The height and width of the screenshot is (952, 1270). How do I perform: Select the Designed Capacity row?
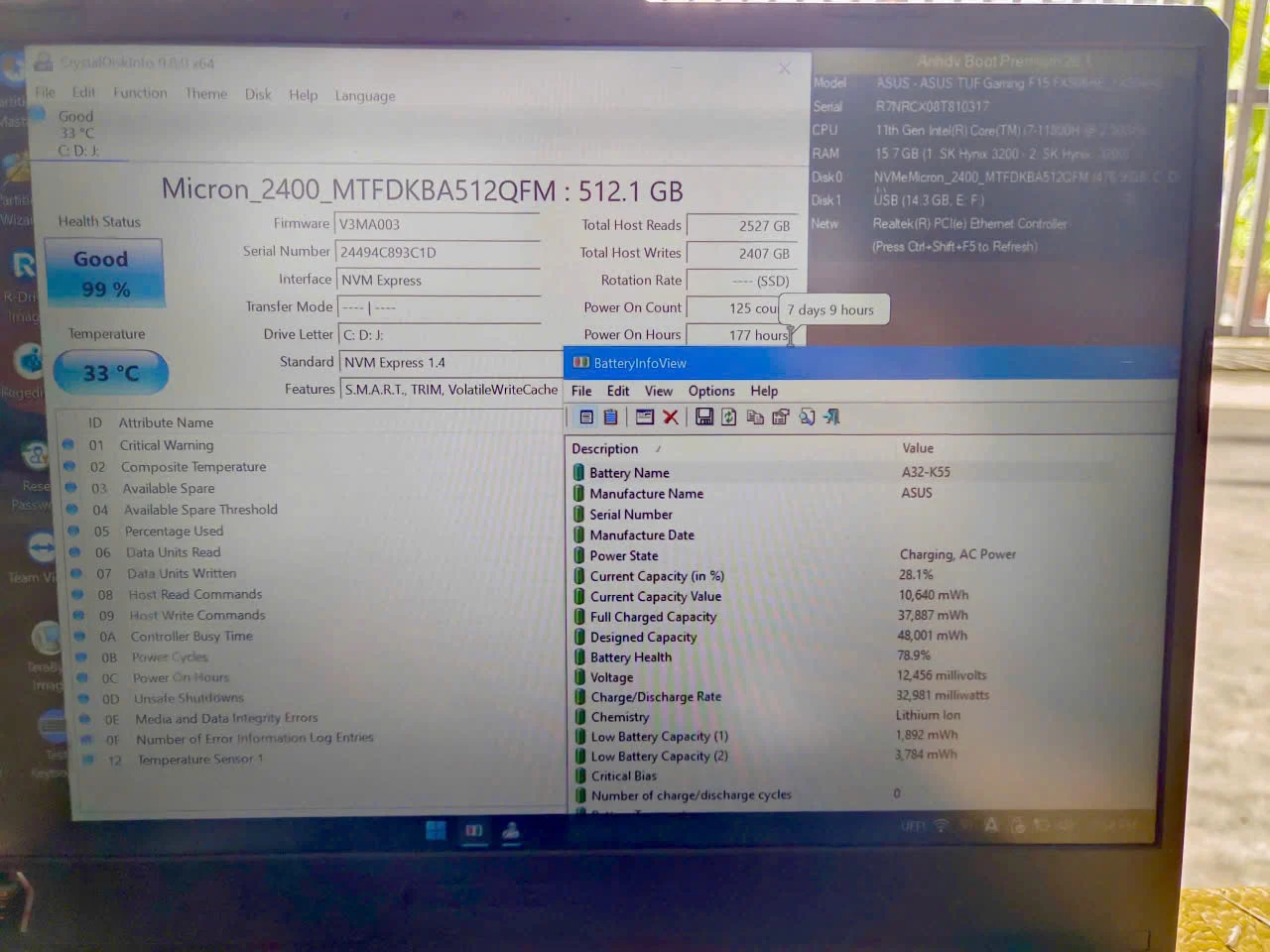point(871,637)
